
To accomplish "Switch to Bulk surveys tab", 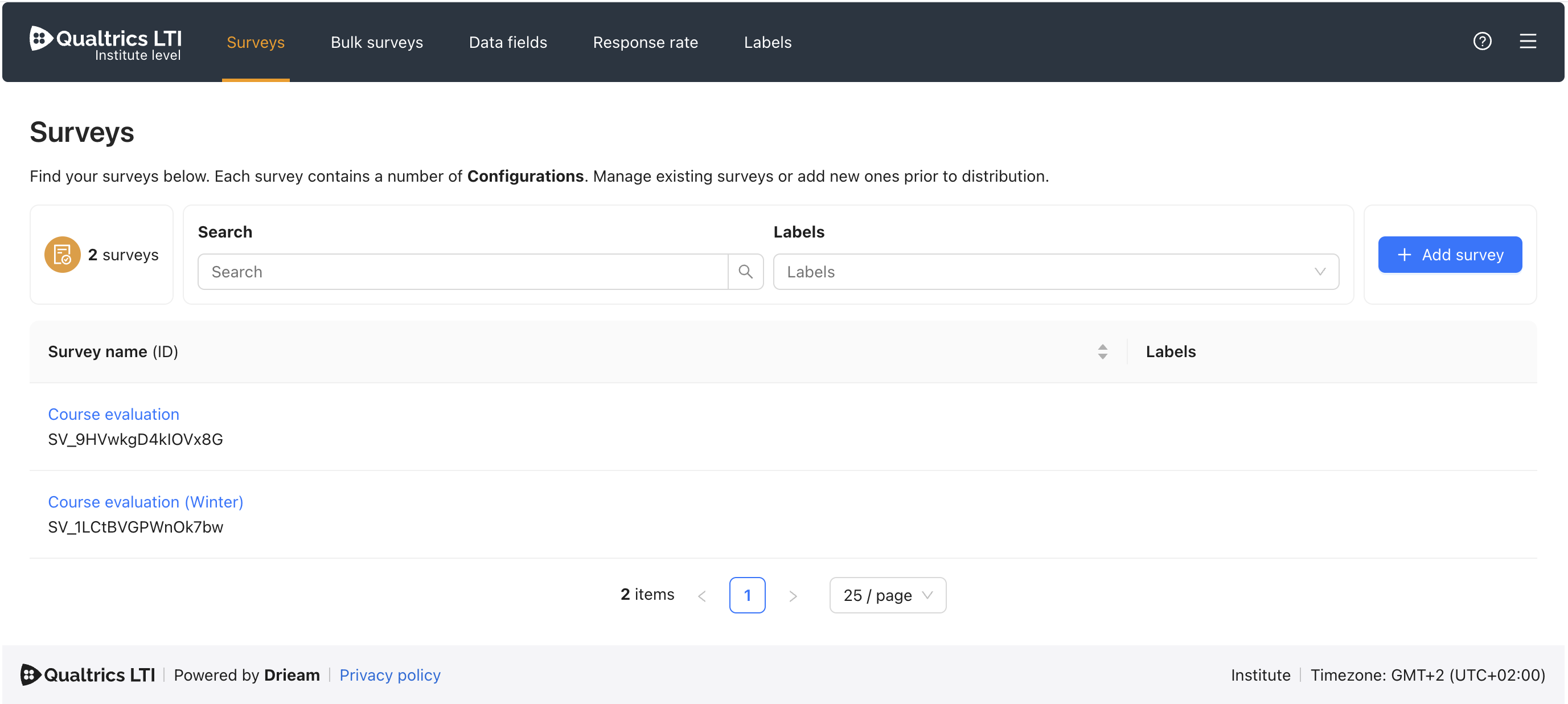I will [x=377, y=42].
